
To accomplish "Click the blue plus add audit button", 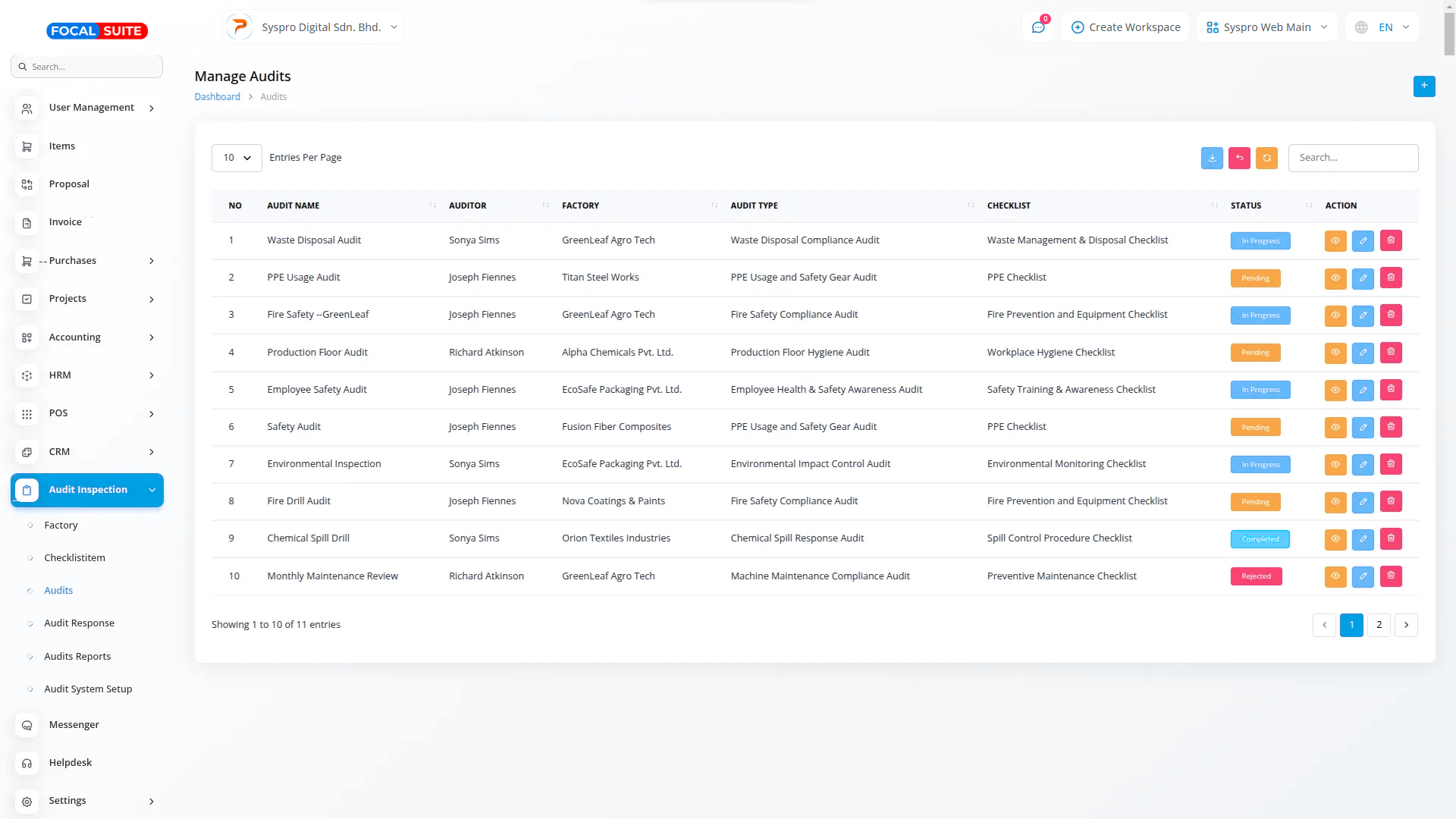I will [x=1423, y=86].
